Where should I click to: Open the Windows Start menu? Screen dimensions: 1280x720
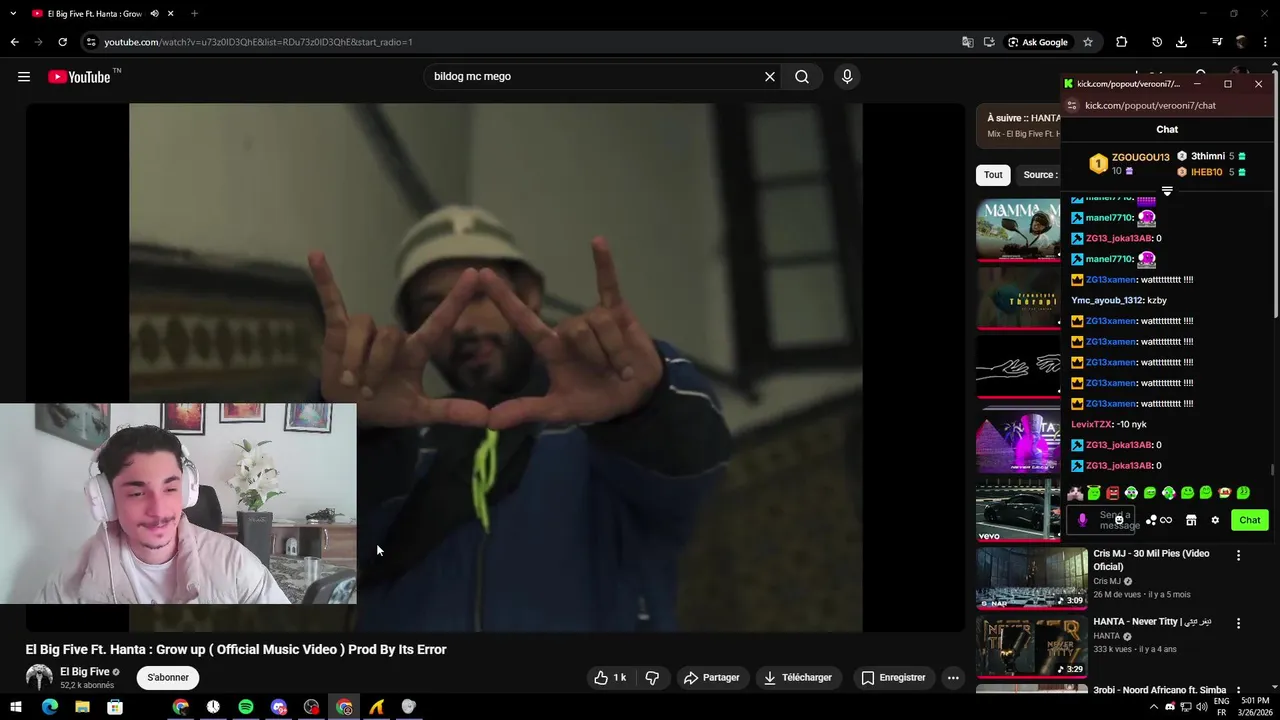click(16, 707)
